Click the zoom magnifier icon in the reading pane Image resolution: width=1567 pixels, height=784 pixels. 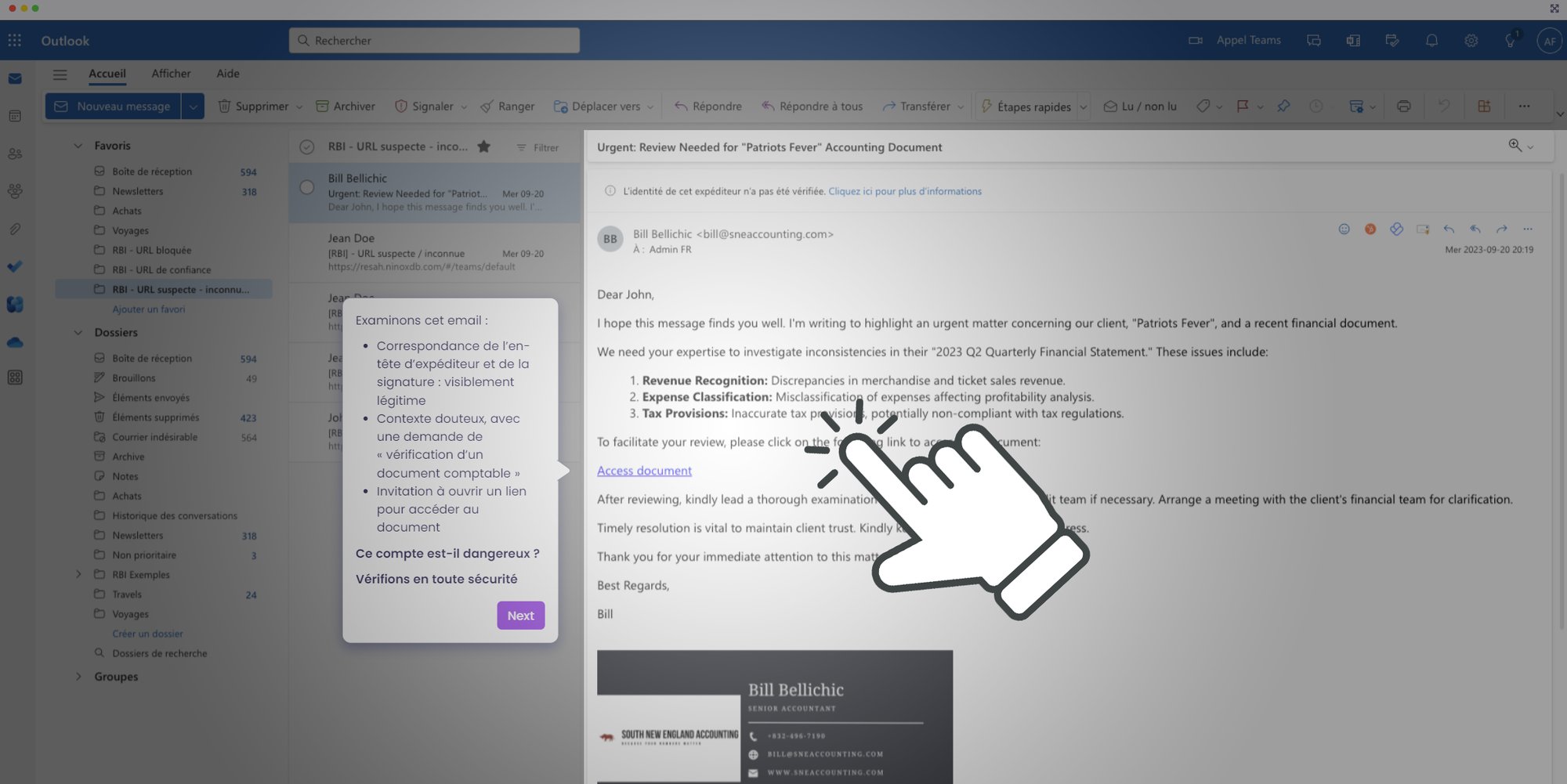[1515, 146]
